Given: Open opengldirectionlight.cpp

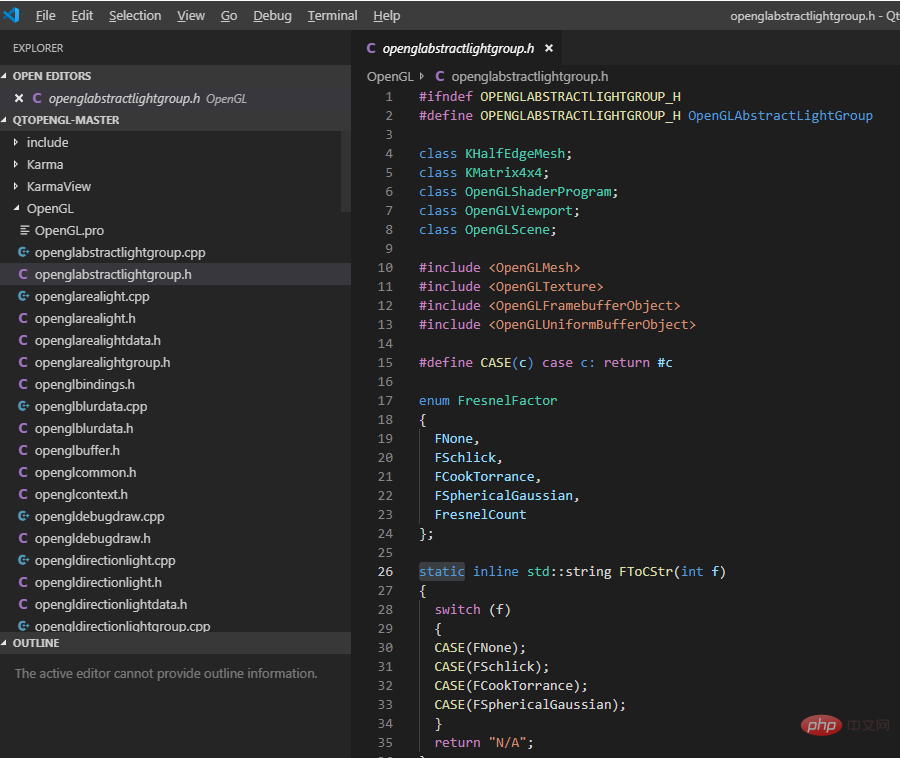Looking at the screenshot, I should (105, 560).
